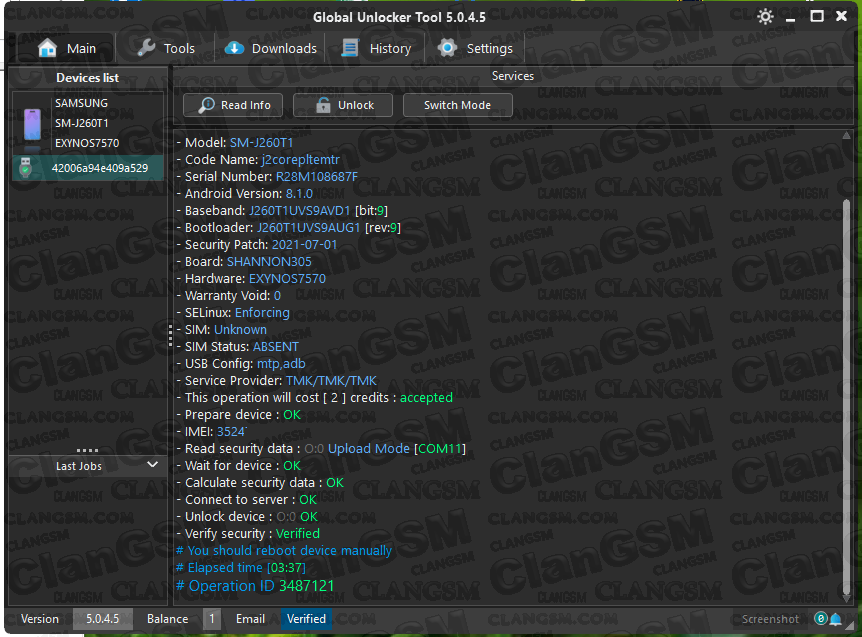Click the resize grip at window corner
The width and height of the screenshot is (862, 637).
(x=851, y=625)
